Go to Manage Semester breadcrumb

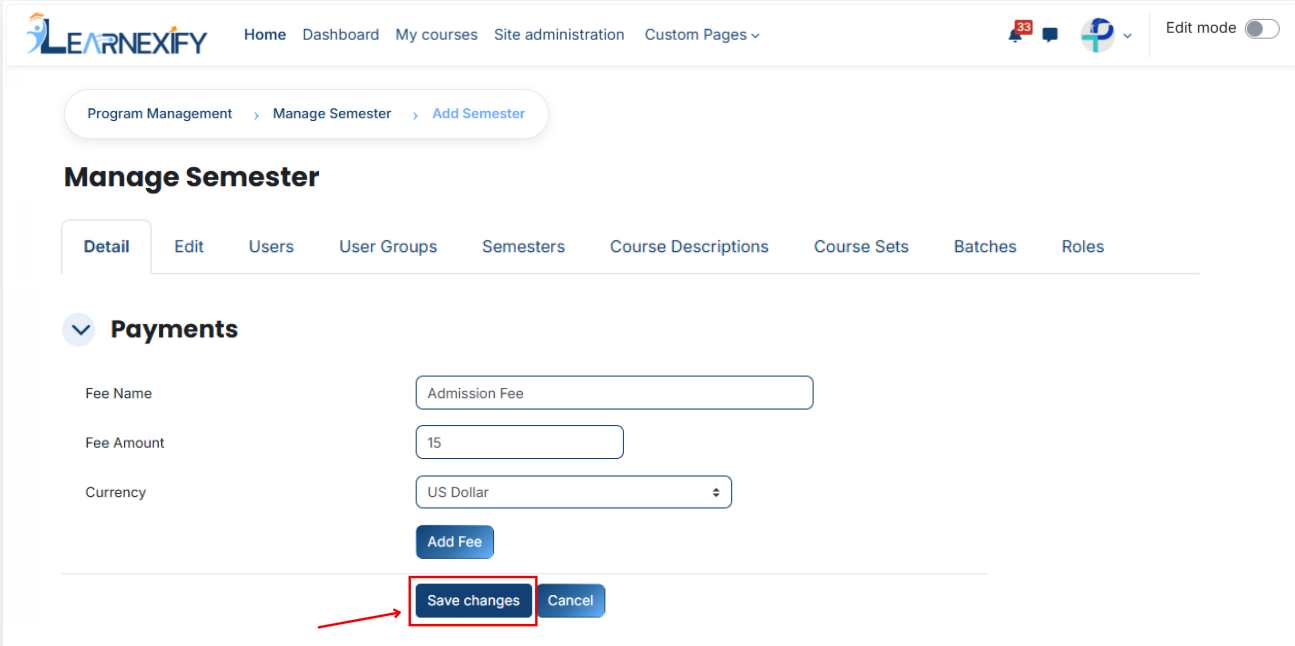332,114
